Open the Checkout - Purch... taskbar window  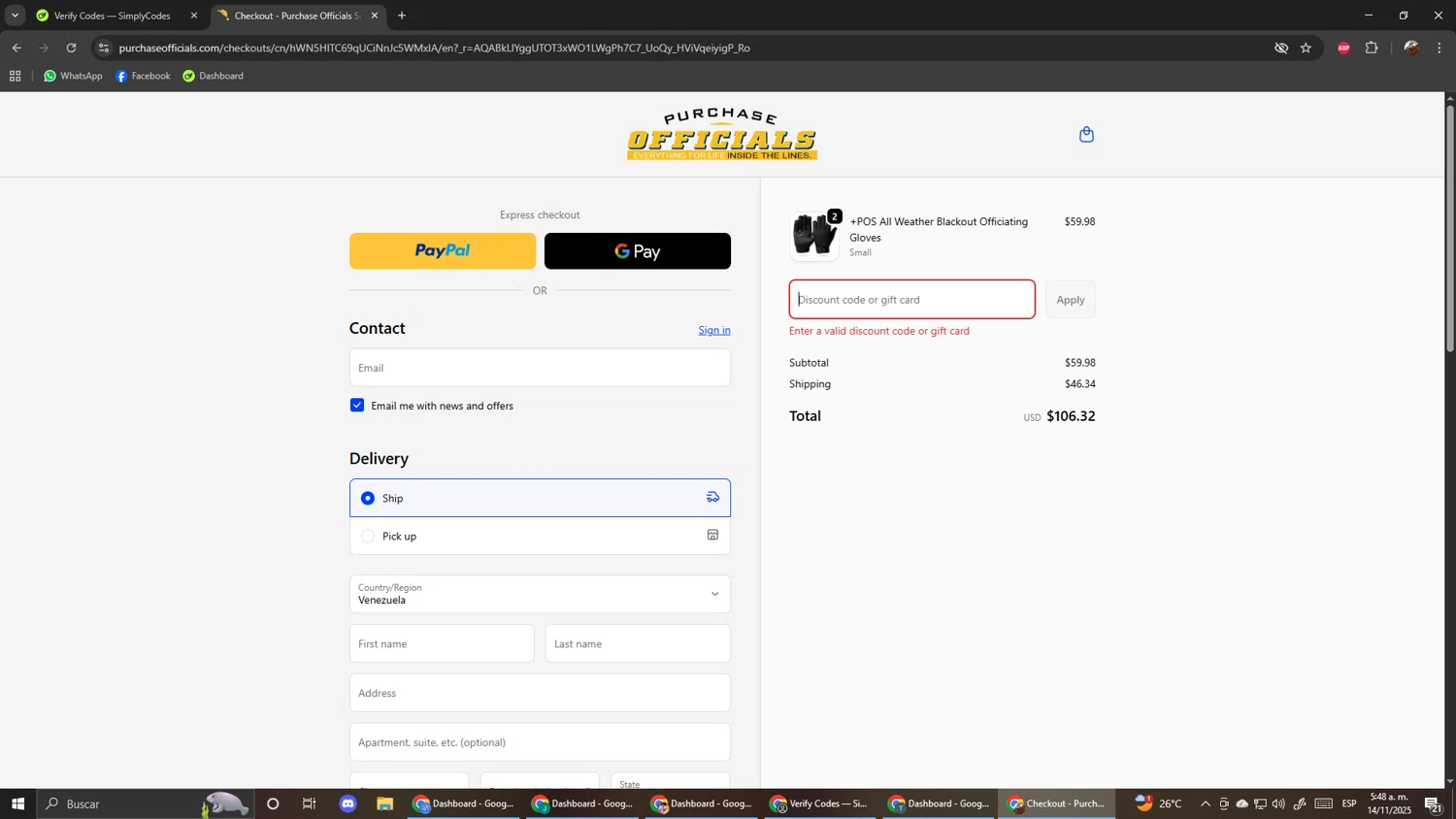pos(1056,803)
